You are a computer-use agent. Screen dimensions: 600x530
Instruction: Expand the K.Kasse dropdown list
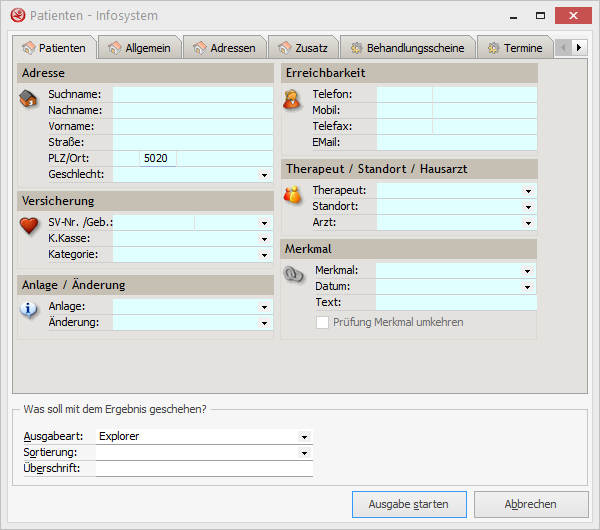[265, 239]
